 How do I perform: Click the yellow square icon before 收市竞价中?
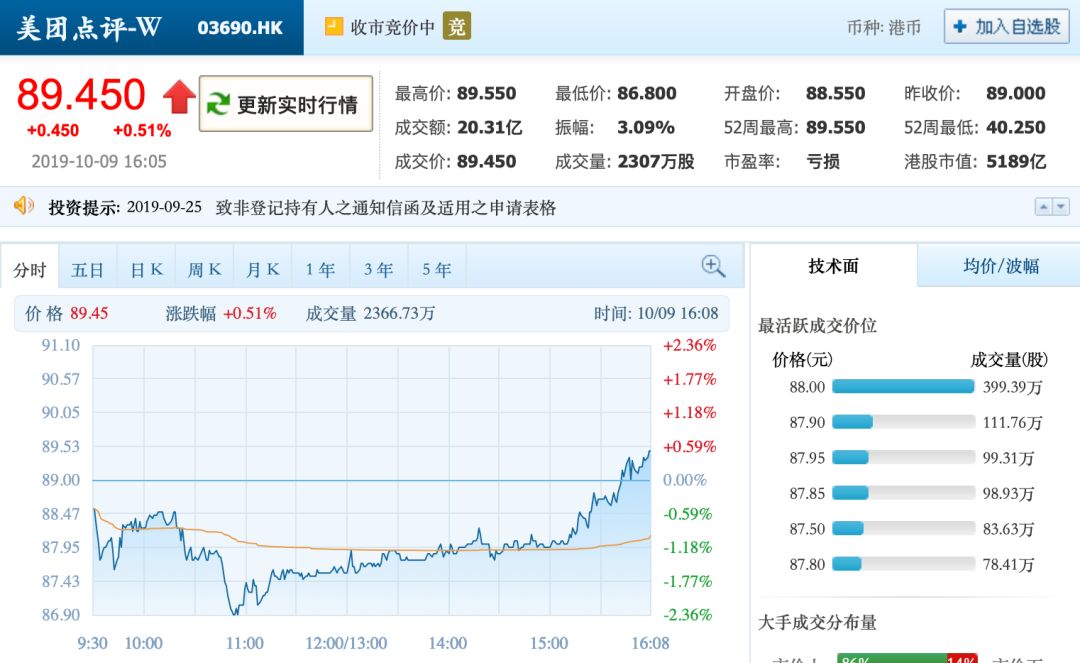click(x=334, y=27)
